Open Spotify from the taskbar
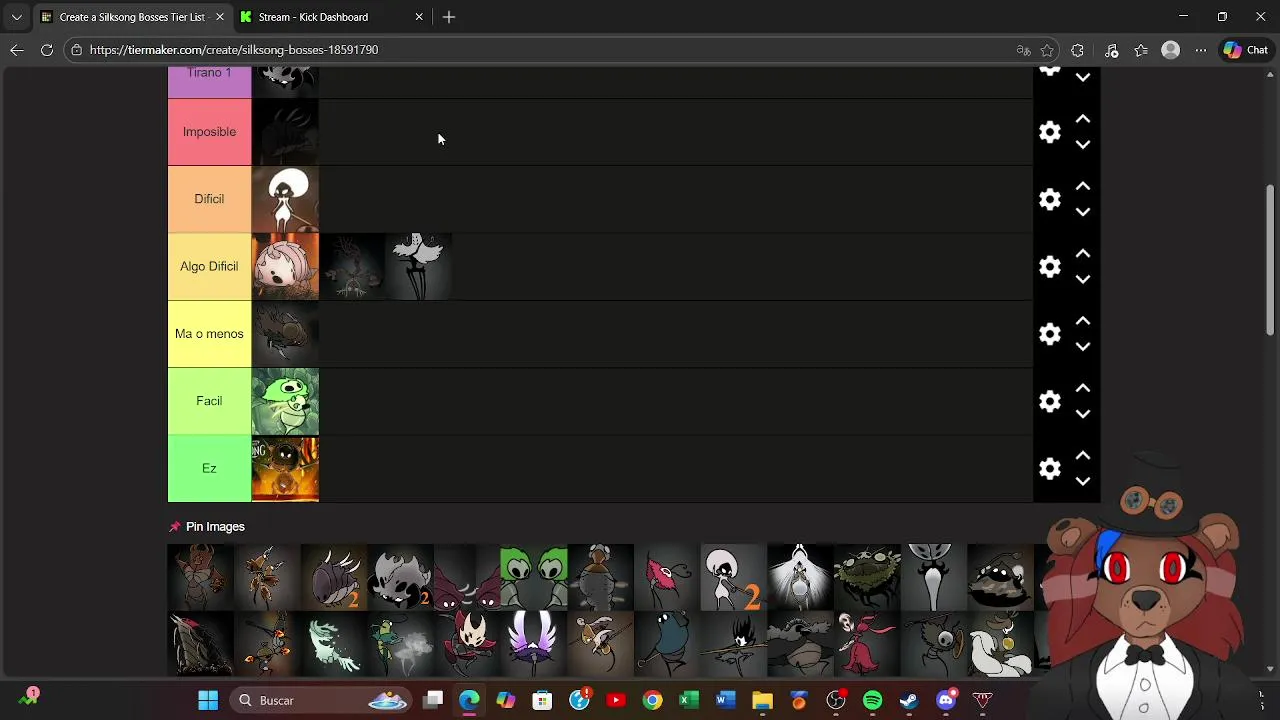Viewport: 1280px width, 720px height. (x=872, y=700)
